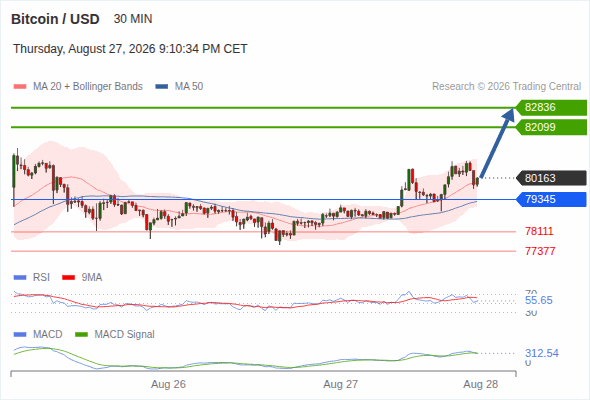The image size is (590, 400).
Task: Click the Bitcoin / USD chart title
Action: click(x=55, y=19)
